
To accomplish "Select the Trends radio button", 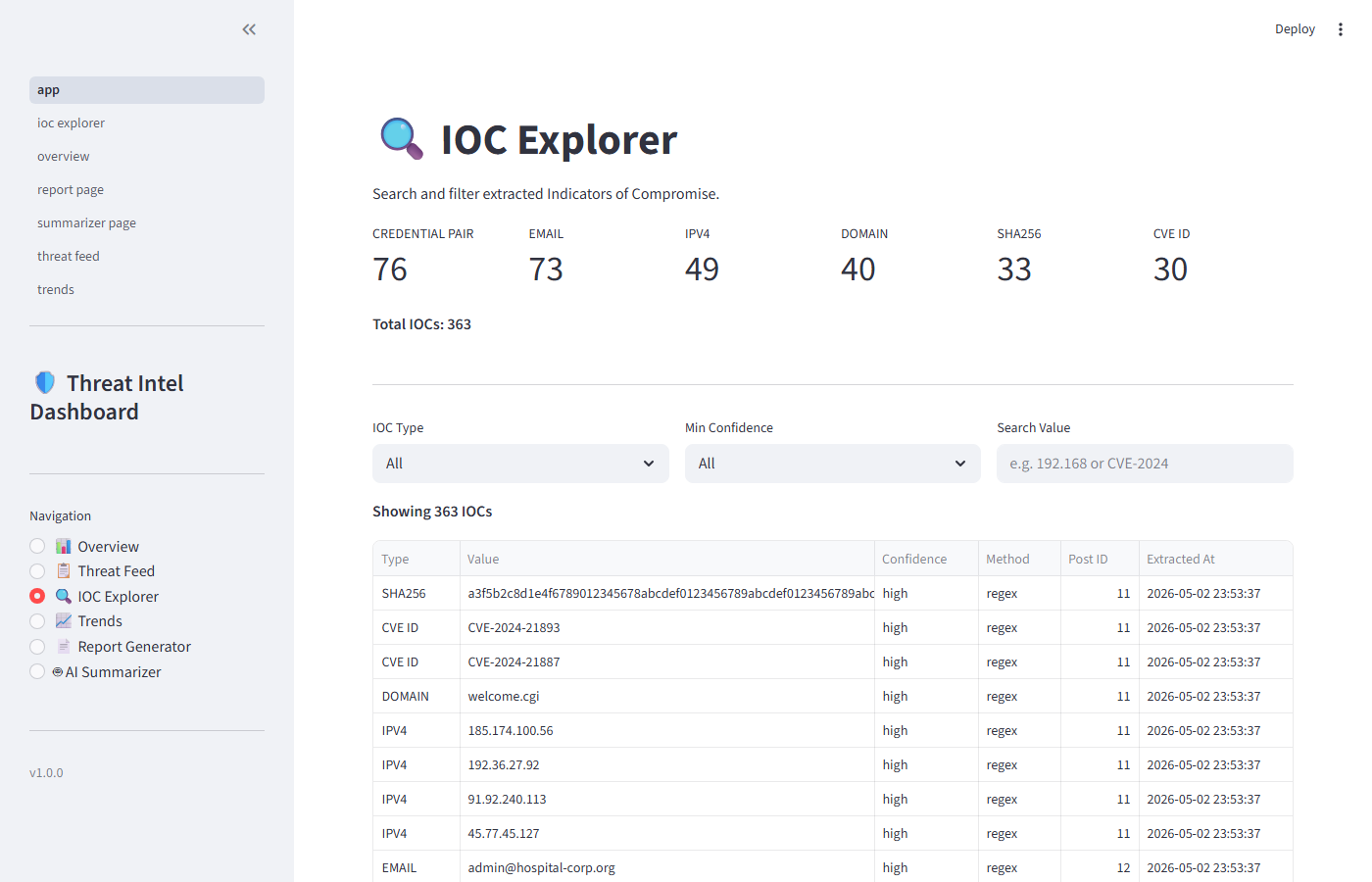I will pyautogui.click(x=37, y=620).
